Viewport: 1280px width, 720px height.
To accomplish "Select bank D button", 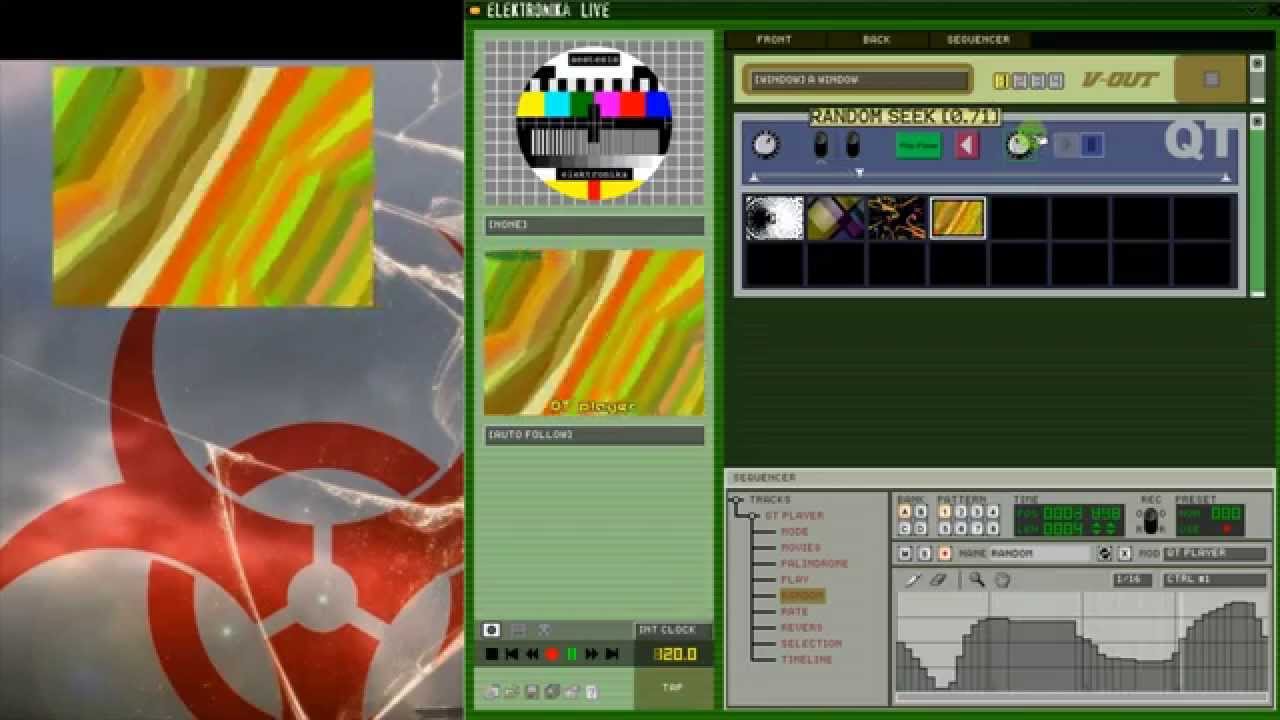I will click(x=921, y=528).
